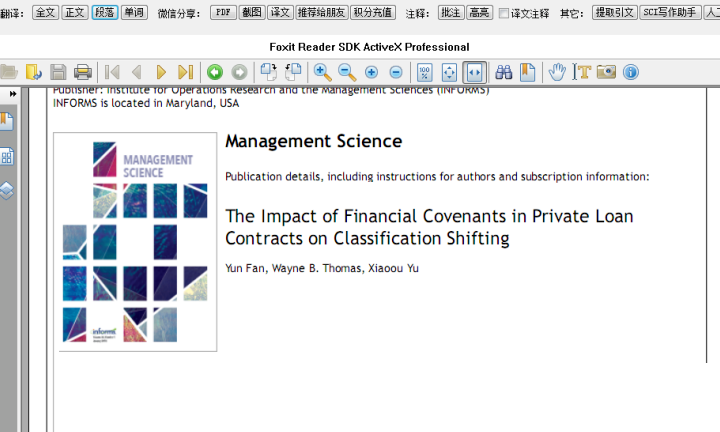Open the binoculars search tool
This screenshot has width=720, height=432.
tap(504, 72)
